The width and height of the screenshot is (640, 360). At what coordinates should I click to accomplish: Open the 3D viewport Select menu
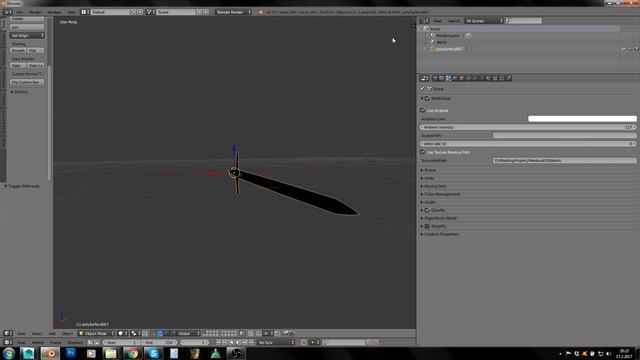pos(37,333)
